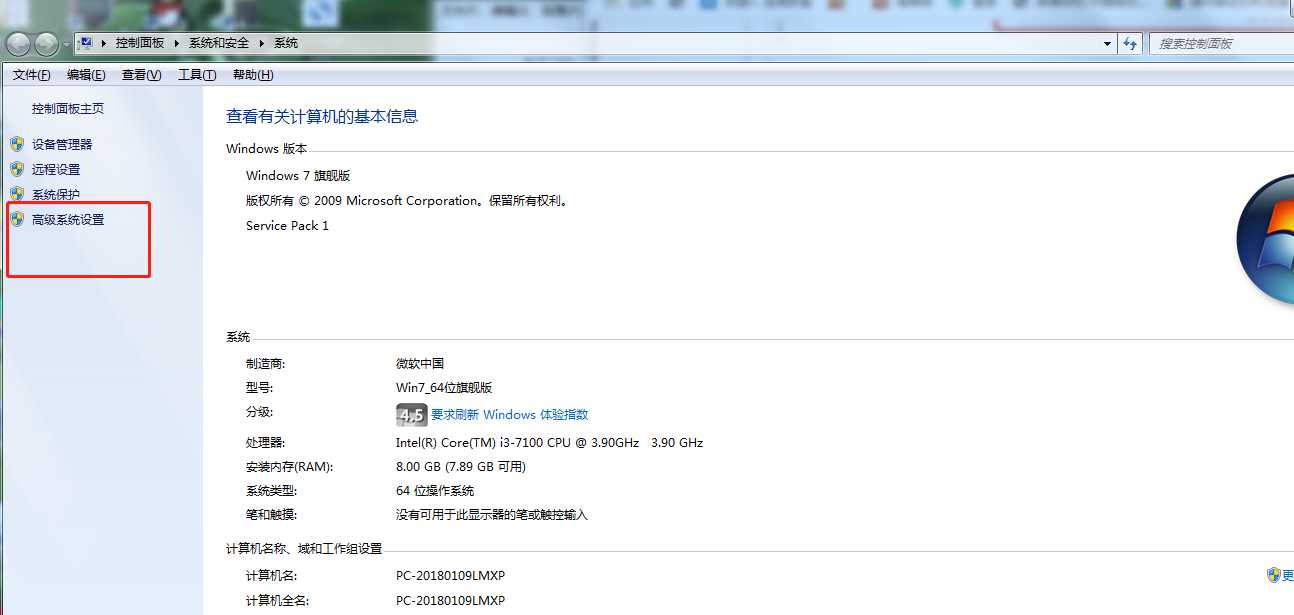The width and height of the screenshot is (1294, 615).
Task: Click the model value Win7_64位旗舰版
Action: pyautogui.click(x=444, y=388)
